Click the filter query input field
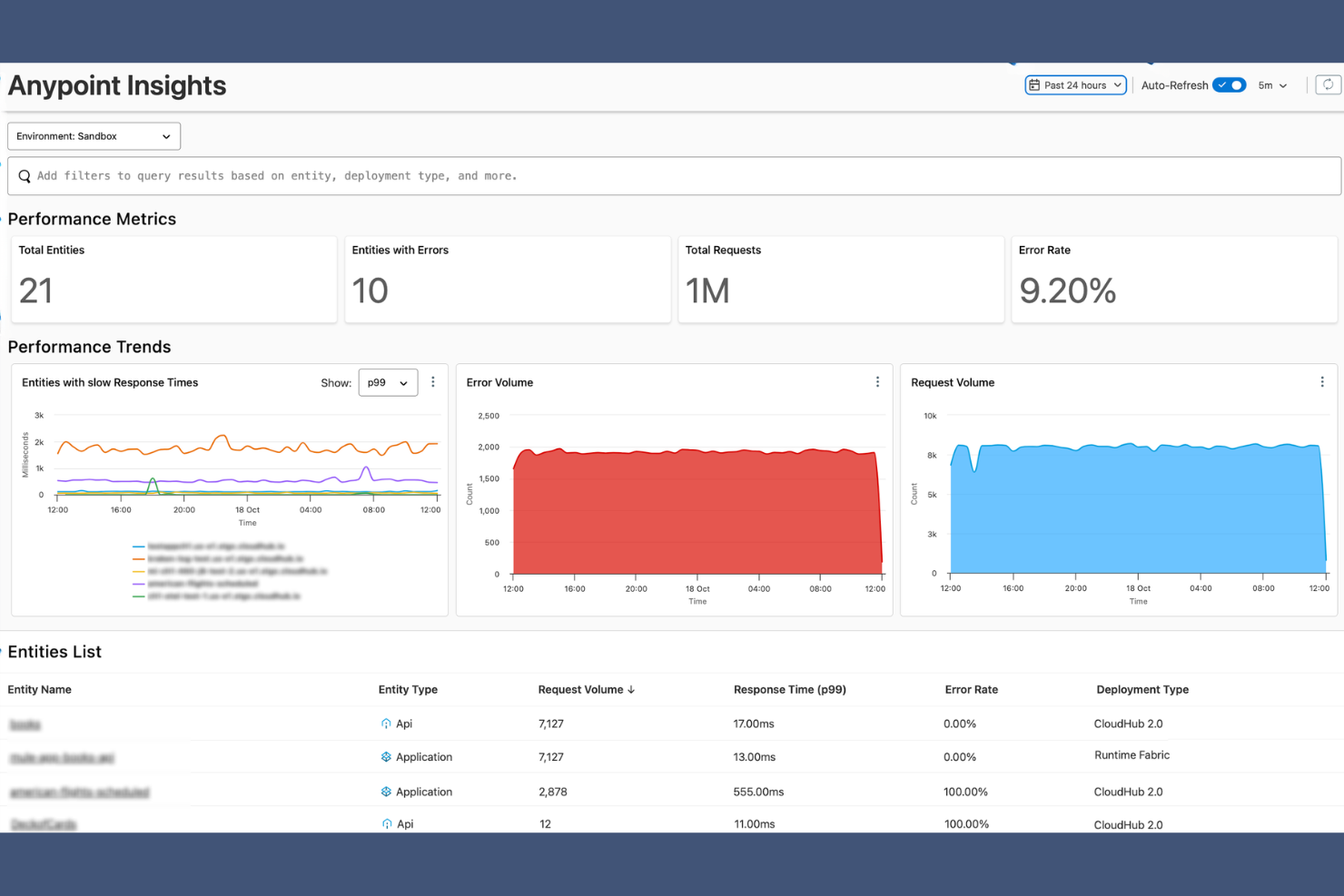The image size is (1344, 896). 674,176
